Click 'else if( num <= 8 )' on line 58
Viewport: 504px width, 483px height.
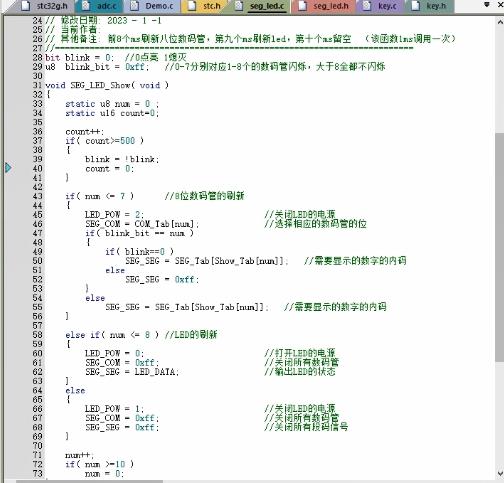coord(112,335)
